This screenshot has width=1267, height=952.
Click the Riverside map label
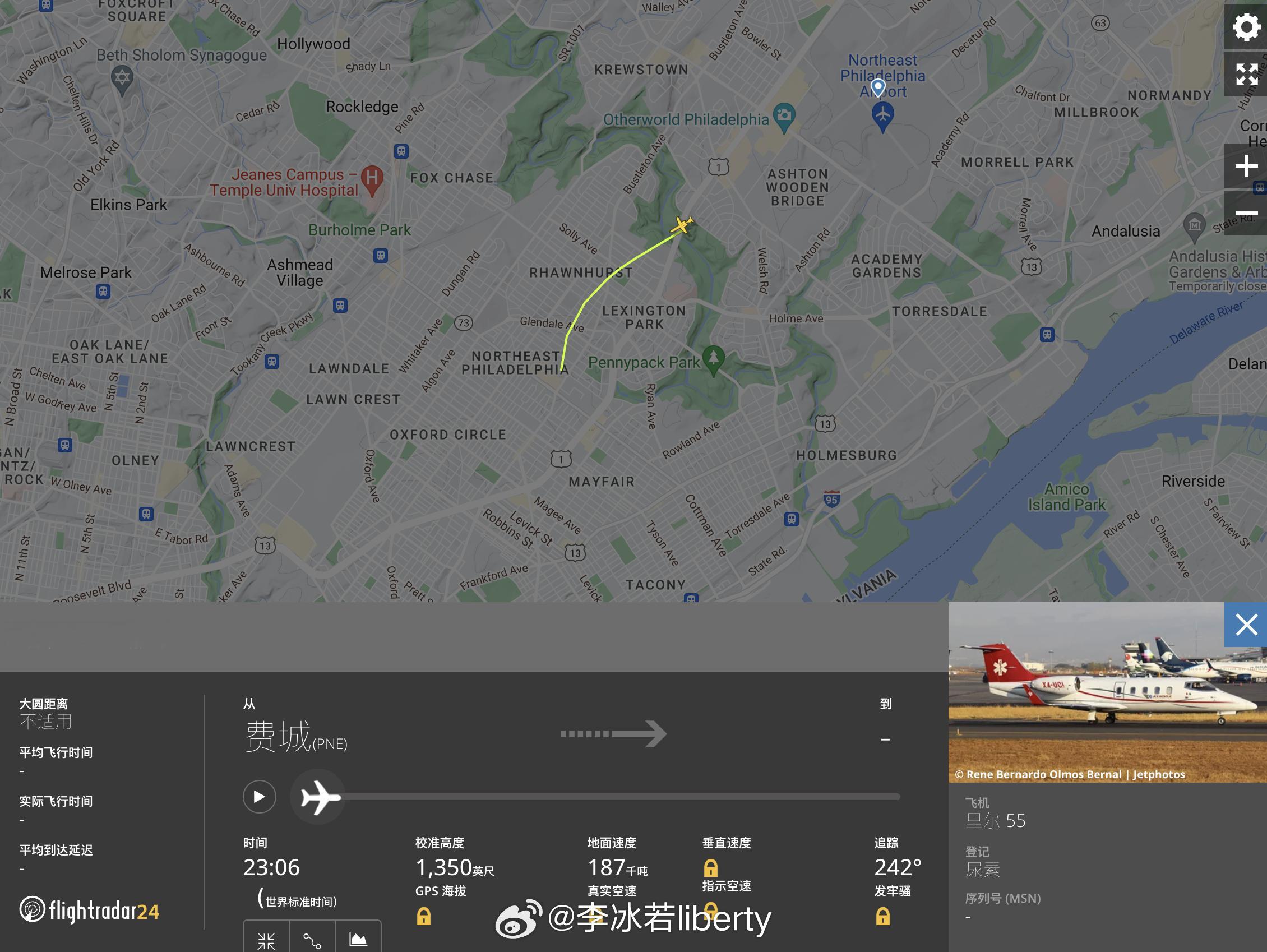pos(1193,481)
